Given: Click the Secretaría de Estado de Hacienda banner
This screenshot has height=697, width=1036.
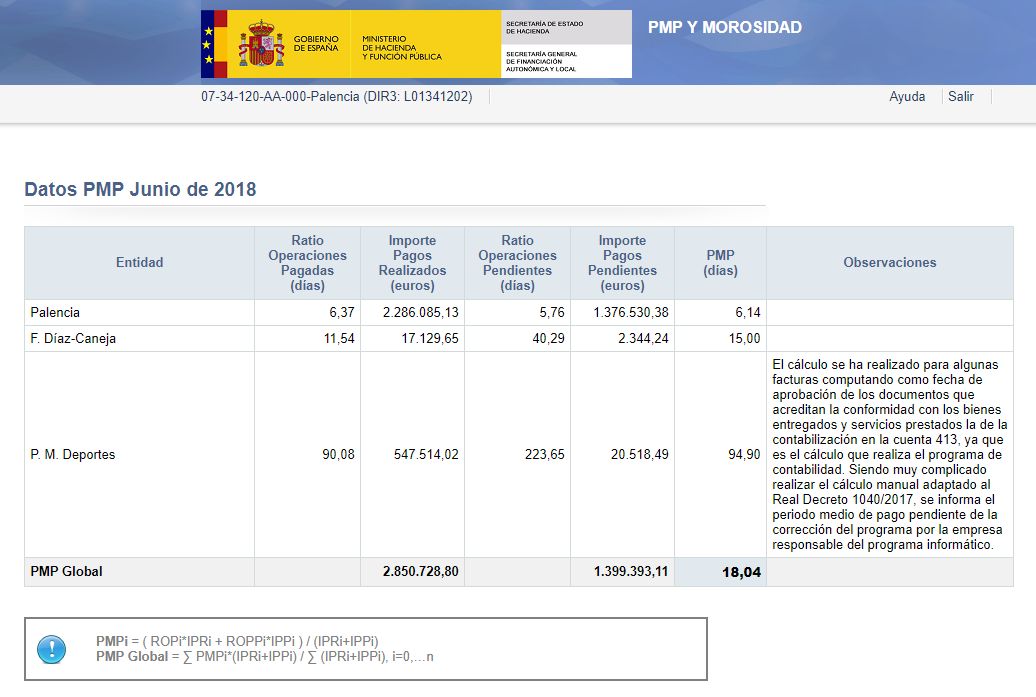Looking at the screenshot, I should [x=567, y=27].
